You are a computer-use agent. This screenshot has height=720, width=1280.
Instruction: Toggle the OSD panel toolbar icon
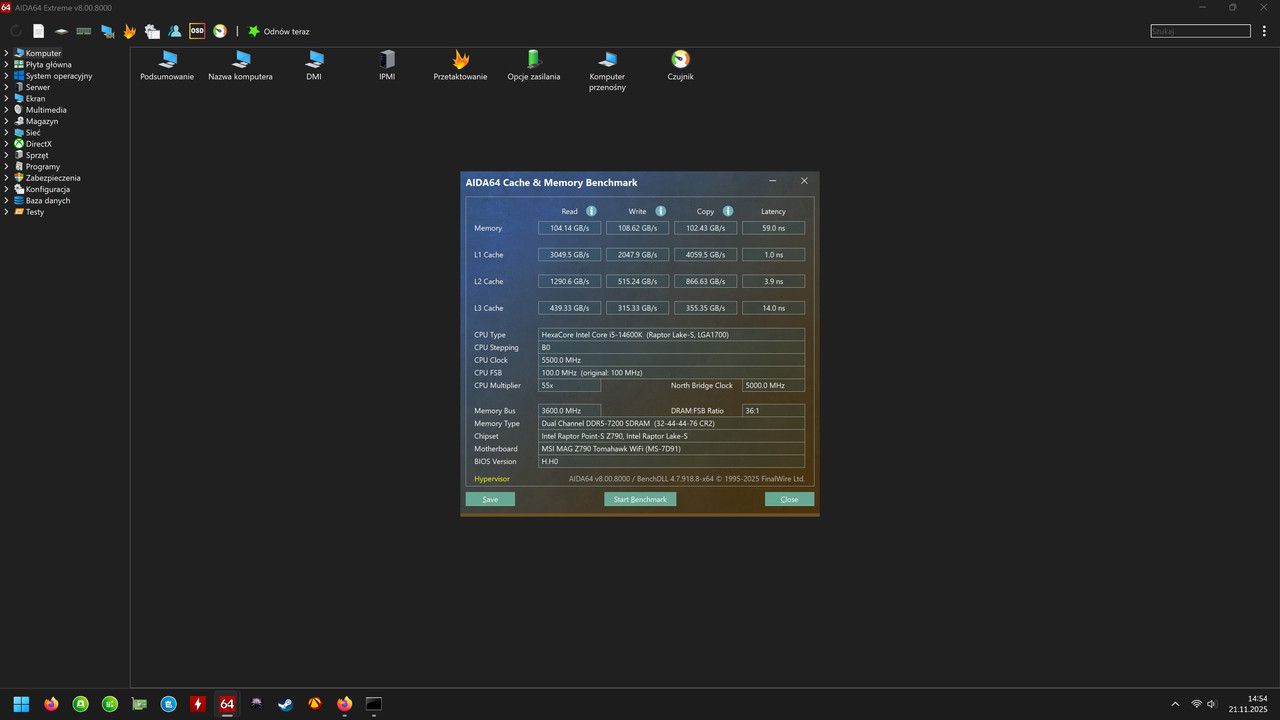(197, 31)
